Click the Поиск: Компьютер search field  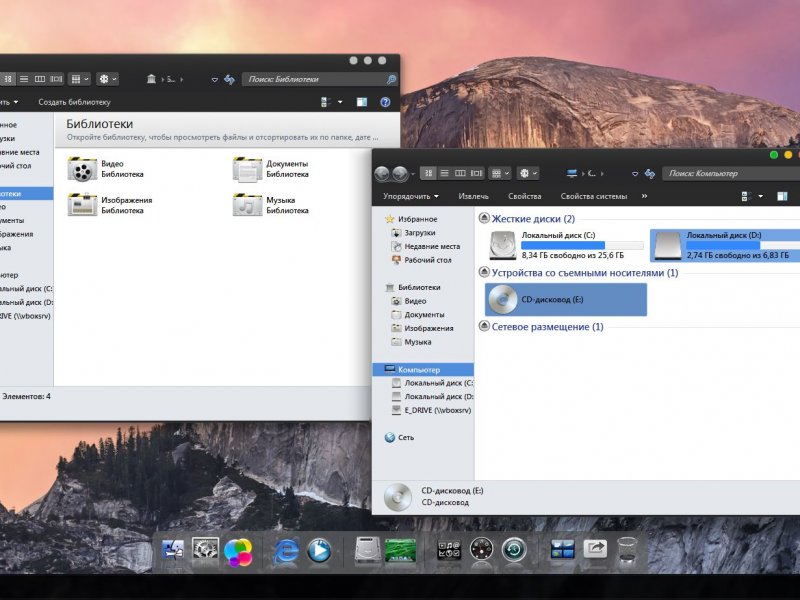(x=731, y=173)
